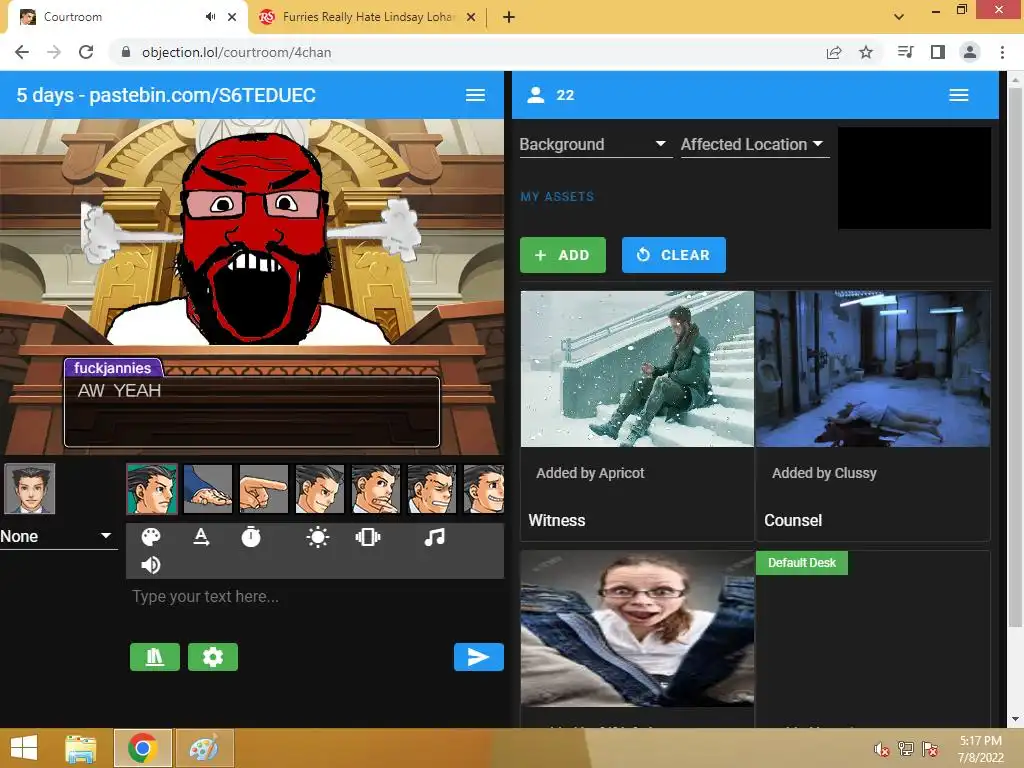Click the flash effect sun icon
This screenshot has height=768, width=1024.
[317, 537]
